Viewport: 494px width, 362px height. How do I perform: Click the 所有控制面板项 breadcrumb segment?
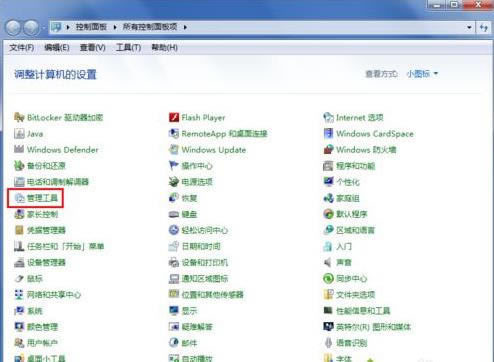pyautogui.click(x=150, y=27)
